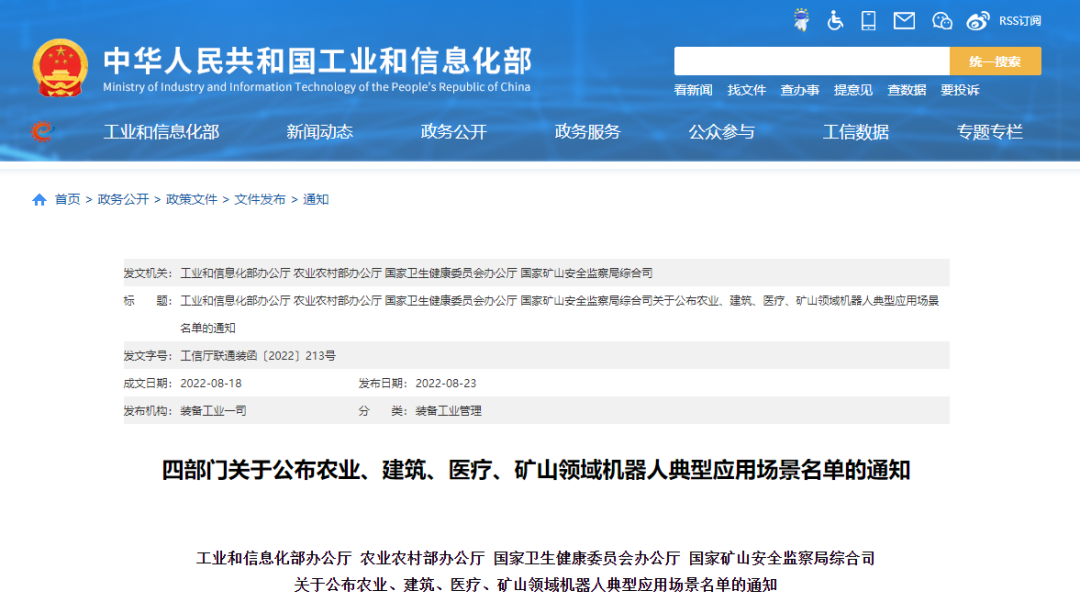Open 工信数据 navigation menu
The image size is (1080, 602).
click(x=855, y=132)
